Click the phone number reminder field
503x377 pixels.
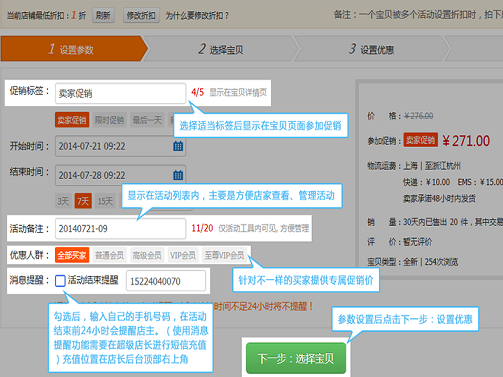[166, 281]
